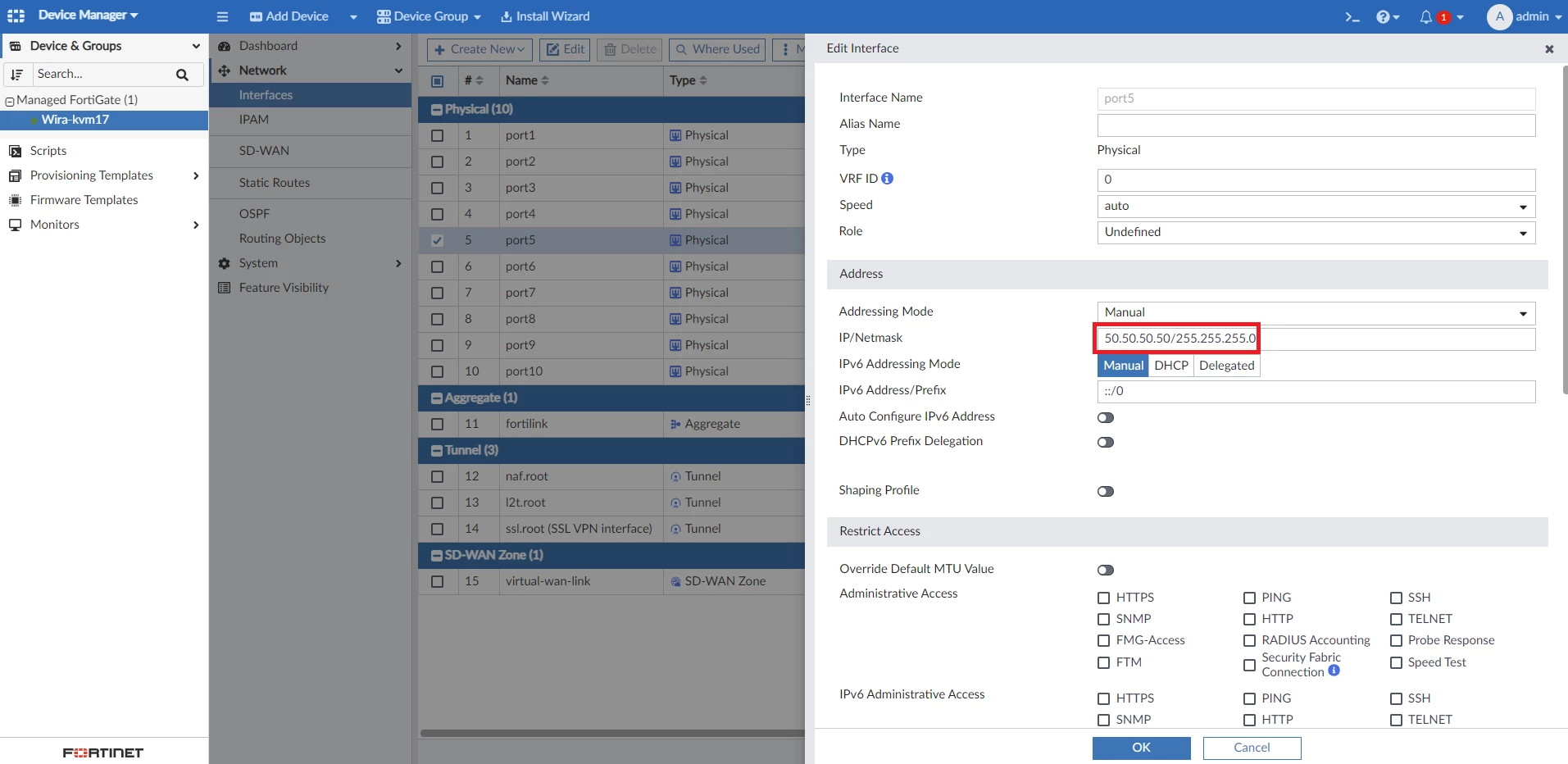Screen dimensions: 1568x764
Task: Open the Static Routes menu item
Action: coord(275,183)
